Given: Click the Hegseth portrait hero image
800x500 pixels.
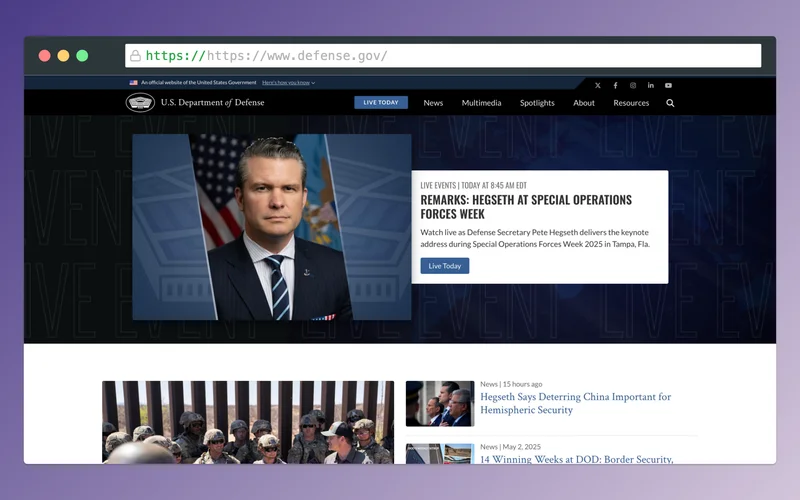Looking at the screenshot, I should 272,227.
